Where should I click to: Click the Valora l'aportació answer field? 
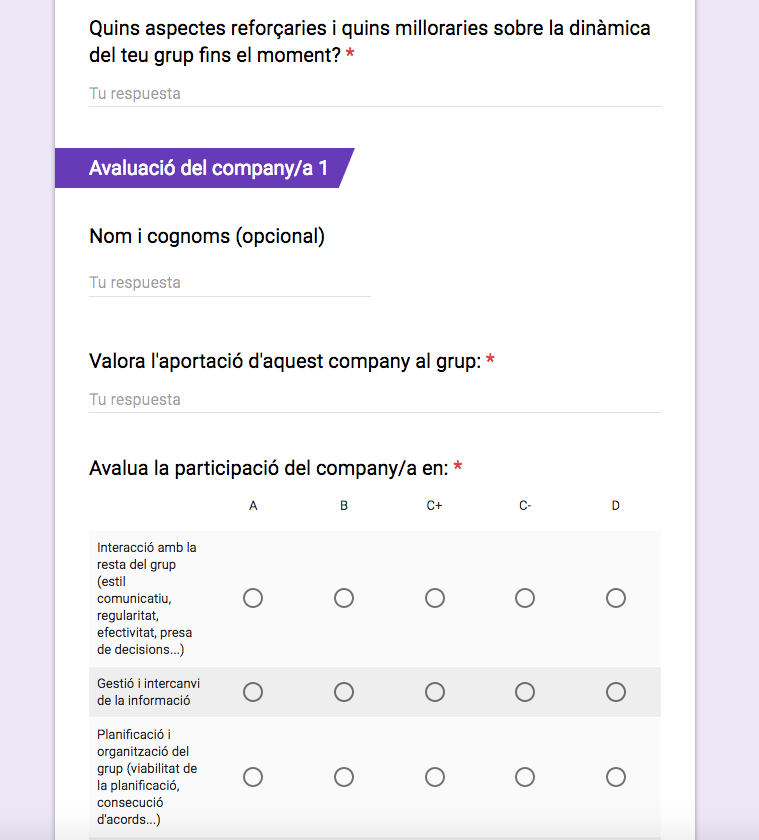pyautogui.click(x=374, y=400)
